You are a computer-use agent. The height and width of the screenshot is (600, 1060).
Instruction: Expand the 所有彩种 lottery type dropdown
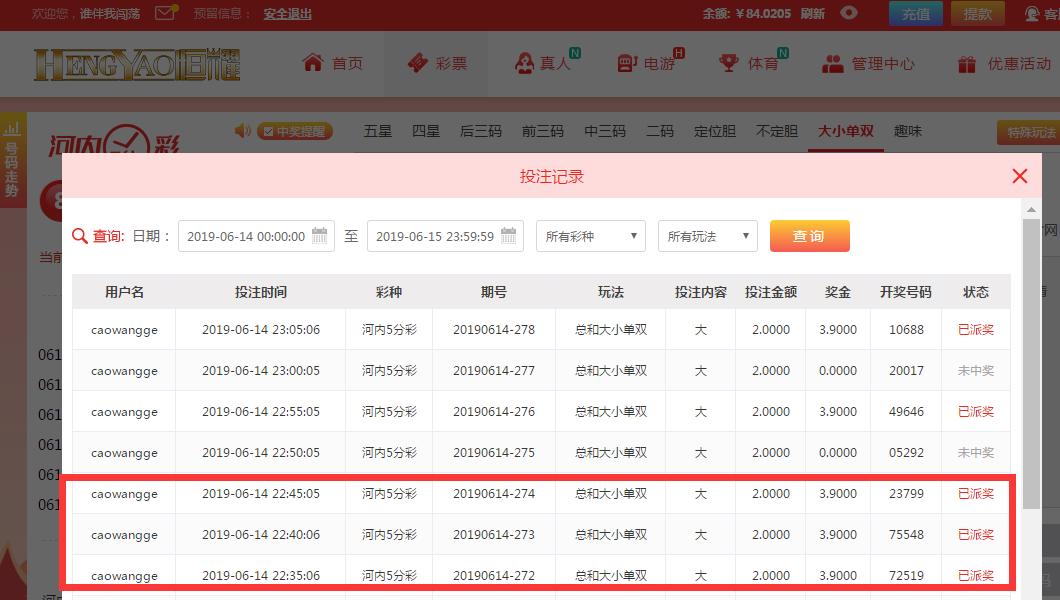[x=591, y=236]
